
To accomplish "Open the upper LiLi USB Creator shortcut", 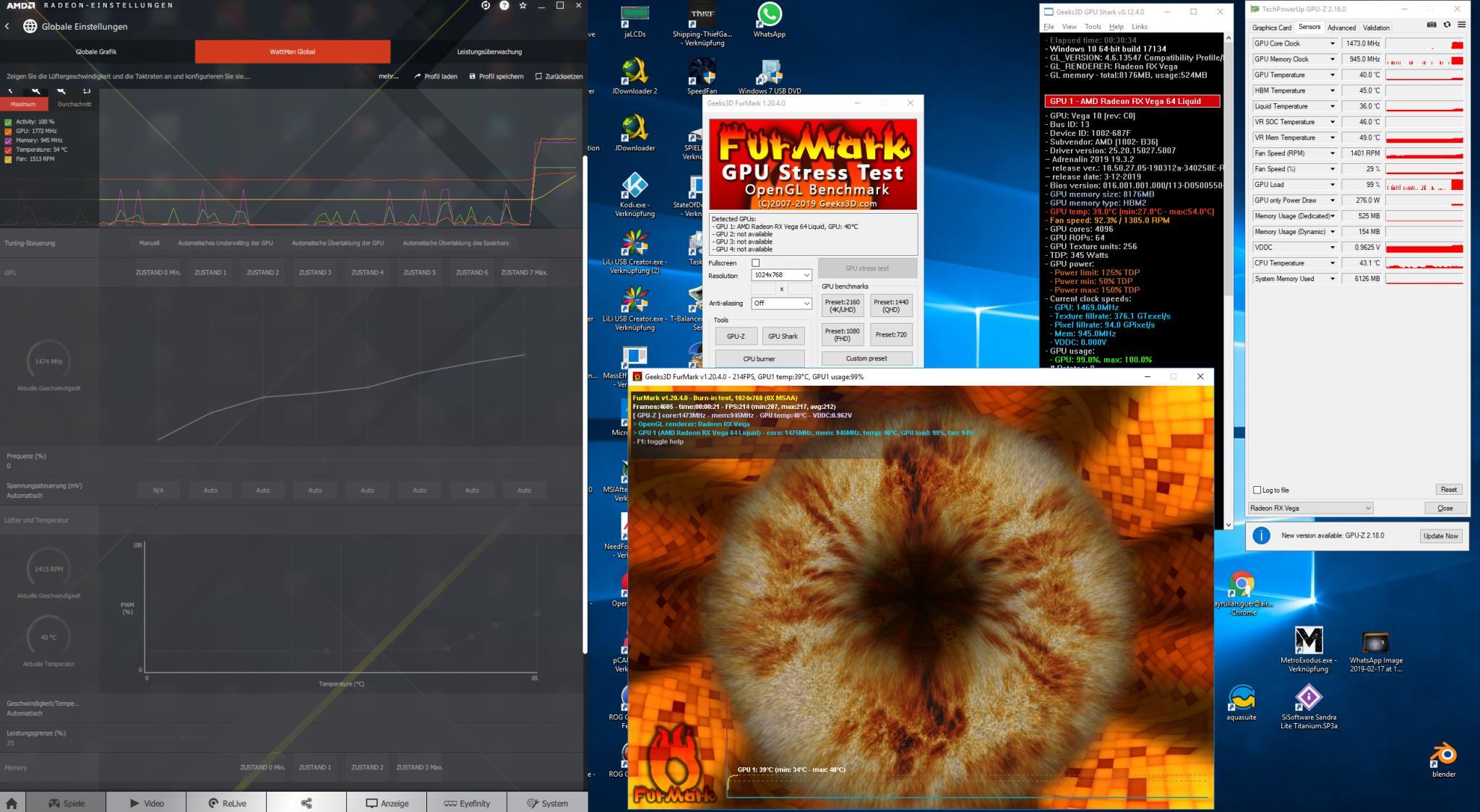I will (634, 251).
